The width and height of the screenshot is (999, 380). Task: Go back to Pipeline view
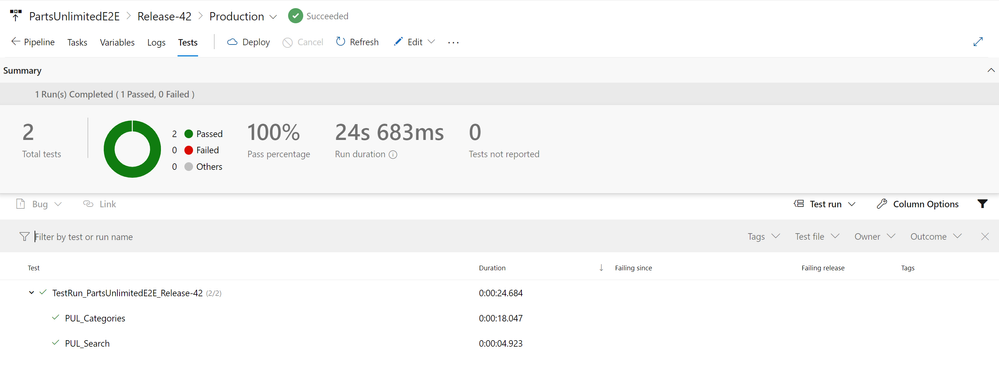pyautogui.click(x=33, y=42)
